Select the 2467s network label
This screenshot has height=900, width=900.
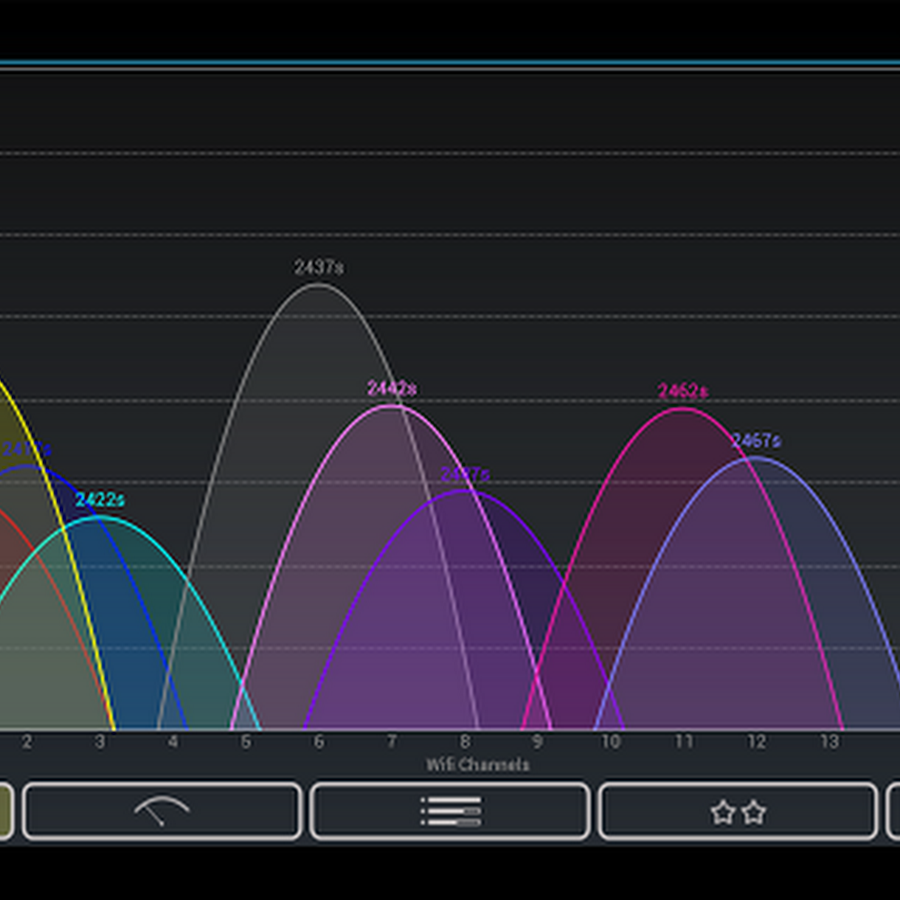point(756,440)
